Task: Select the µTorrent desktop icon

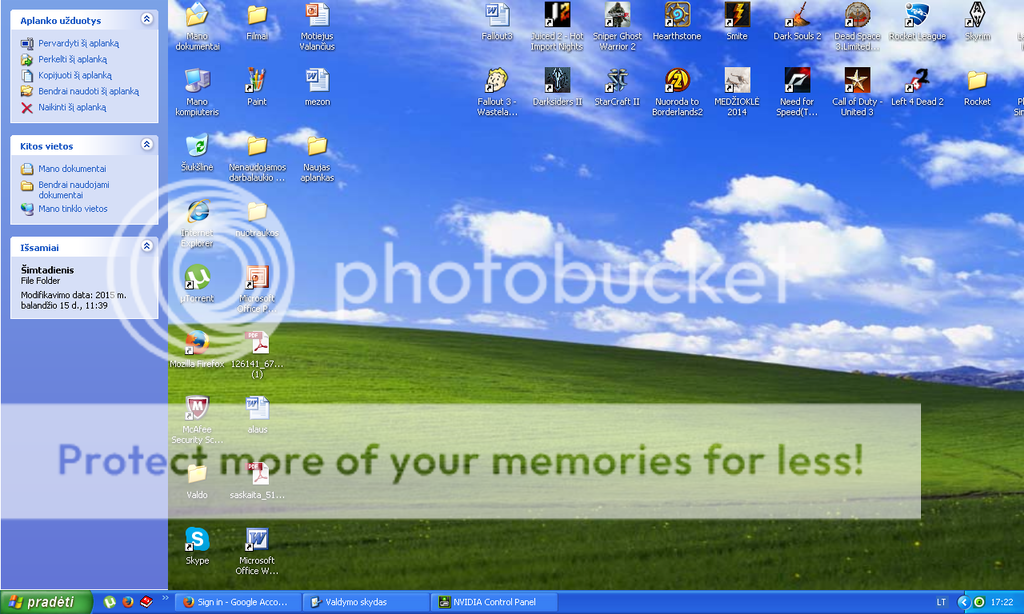Action: pos(197,278)
